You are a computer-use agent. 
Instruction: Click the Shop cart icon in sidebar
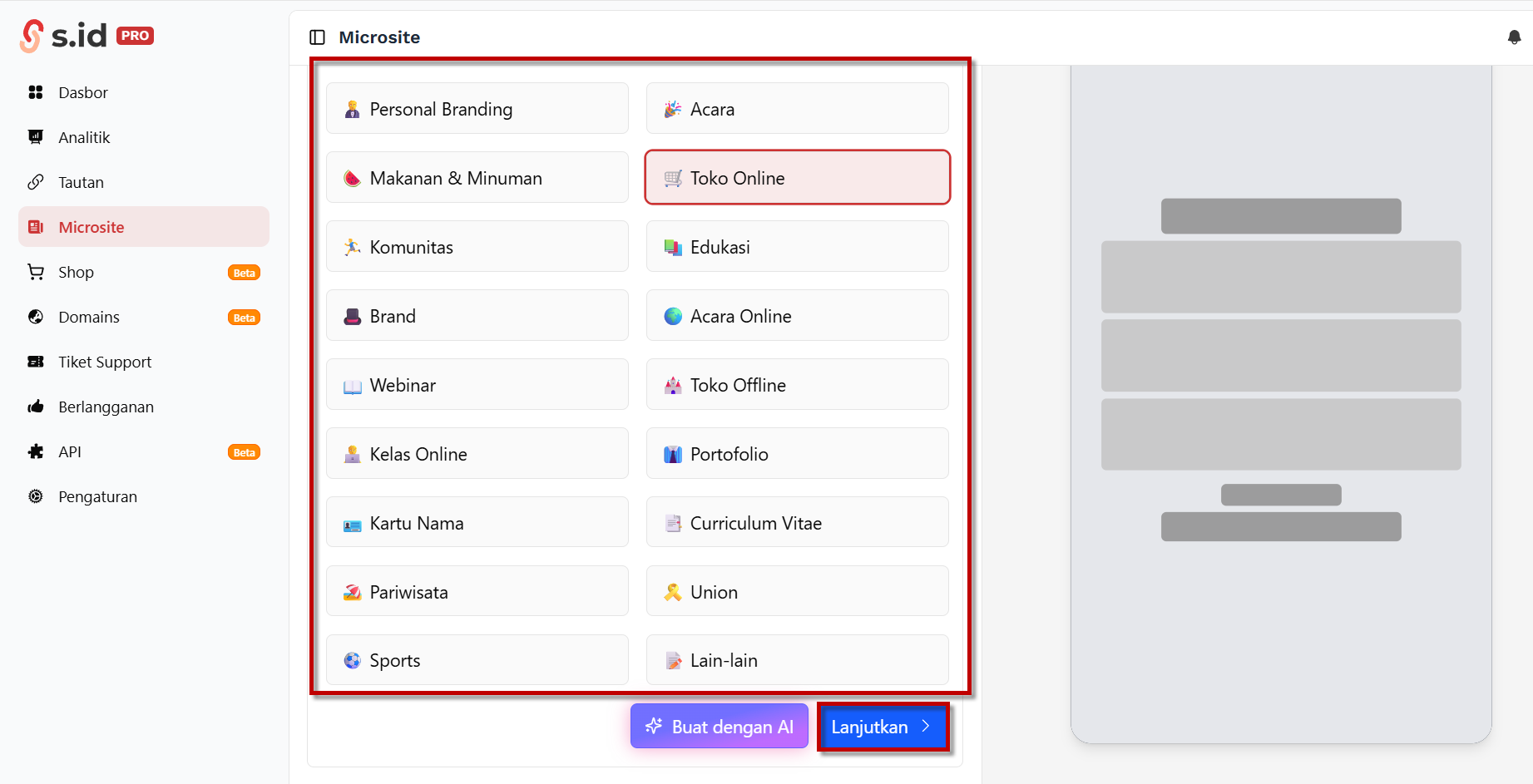click(x=36, y=272)
